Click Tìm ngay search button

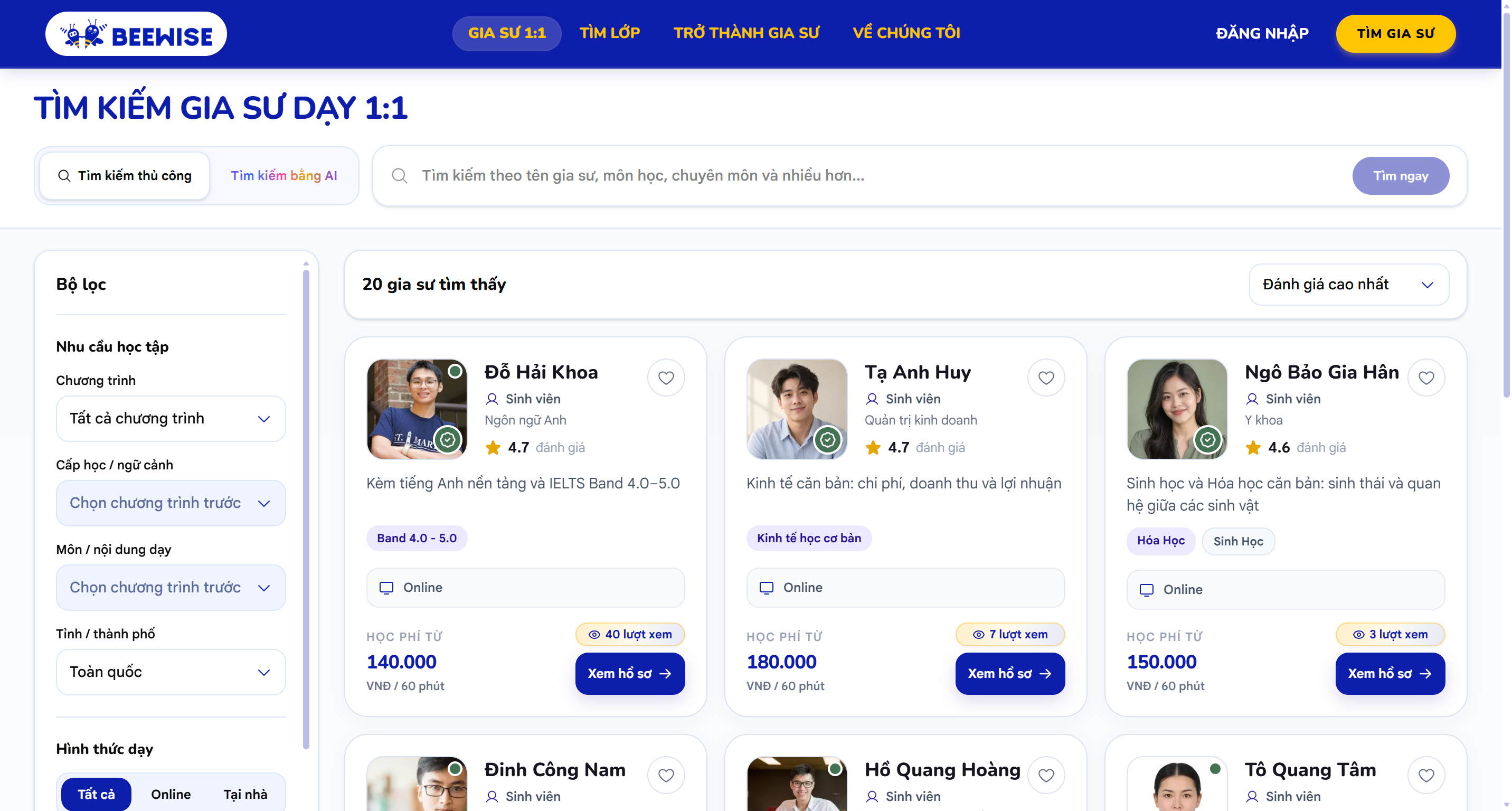(1401, 175)
